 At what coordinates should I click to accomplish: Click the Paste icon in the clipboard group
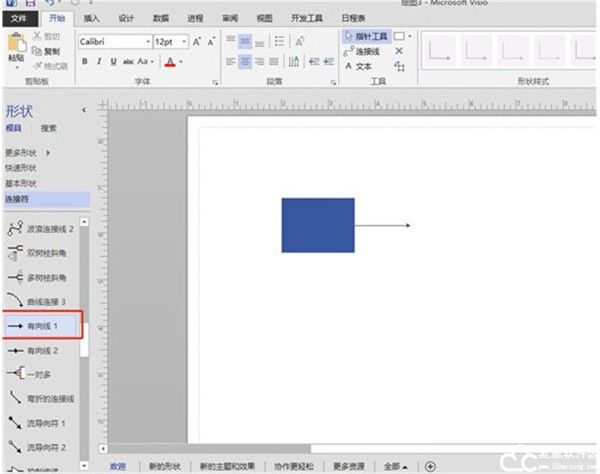(x=16, y=45)
